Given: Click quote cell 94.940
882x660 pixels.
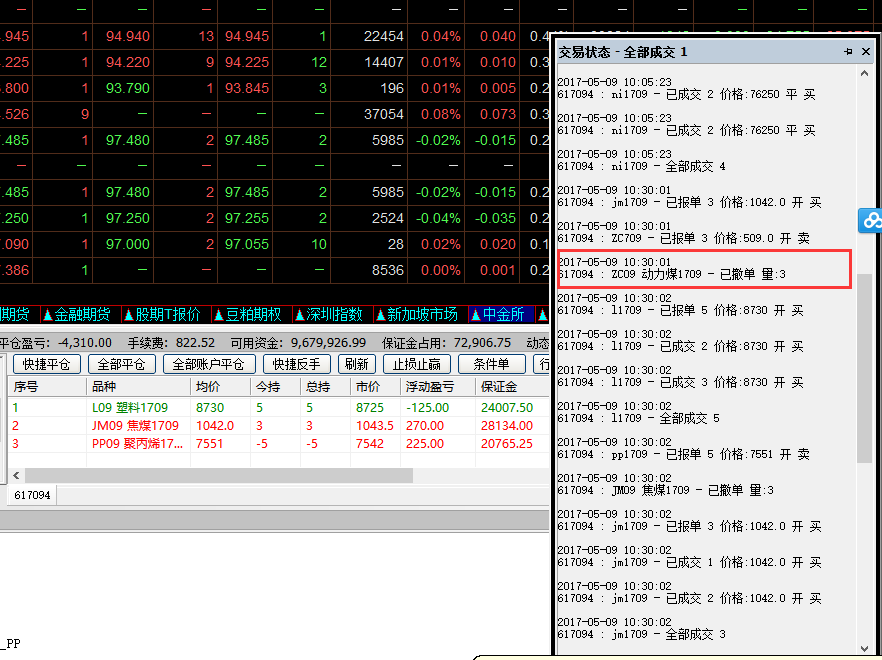Looking at the screenshot, I should pyautogui.click(x=128, y=37).
